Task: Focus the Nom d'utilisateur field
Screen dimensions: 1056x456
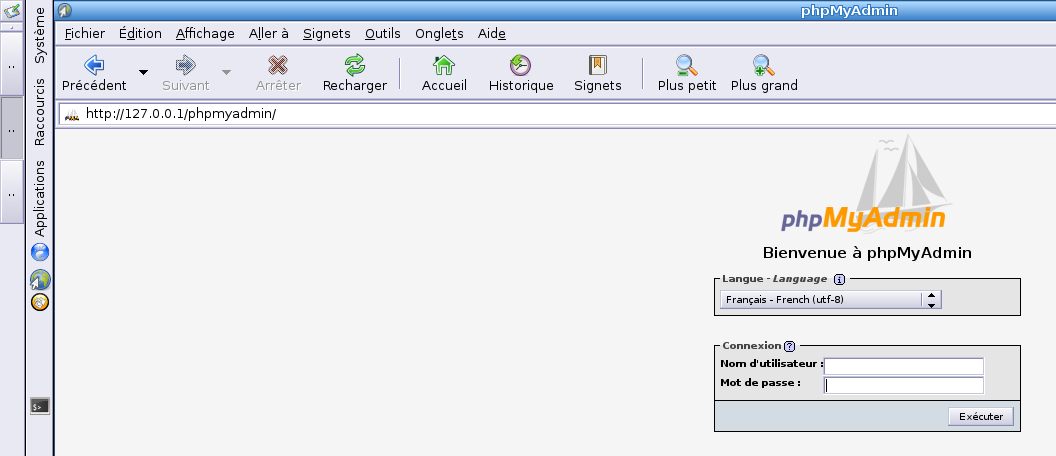Action: (903, 366)
